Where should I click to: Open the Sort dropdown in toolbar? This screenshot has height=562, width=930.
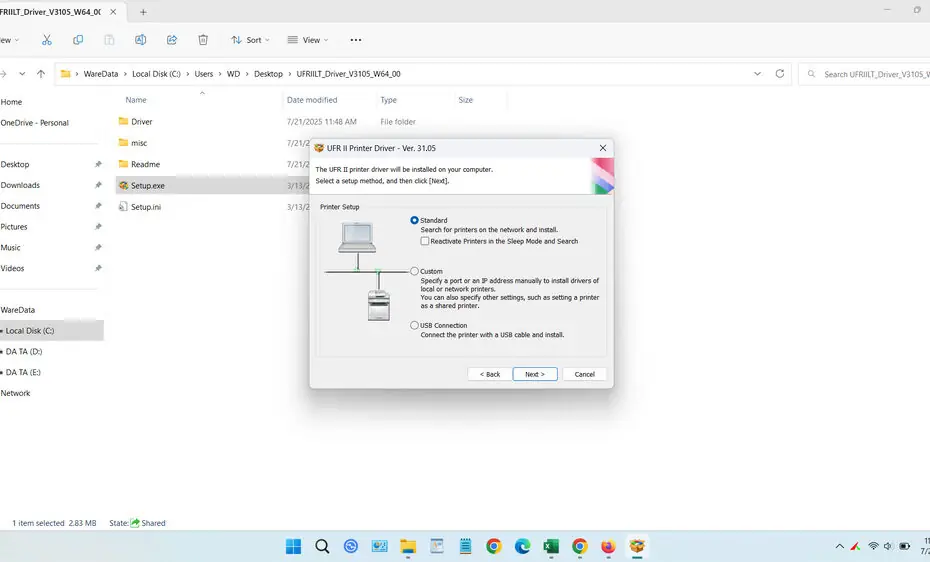(x=250, y=40)
